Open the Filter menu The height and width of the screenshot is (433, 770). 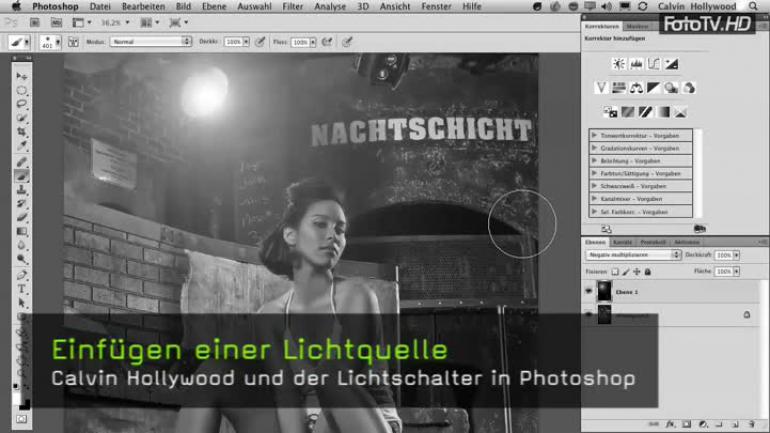coord(292,6)
